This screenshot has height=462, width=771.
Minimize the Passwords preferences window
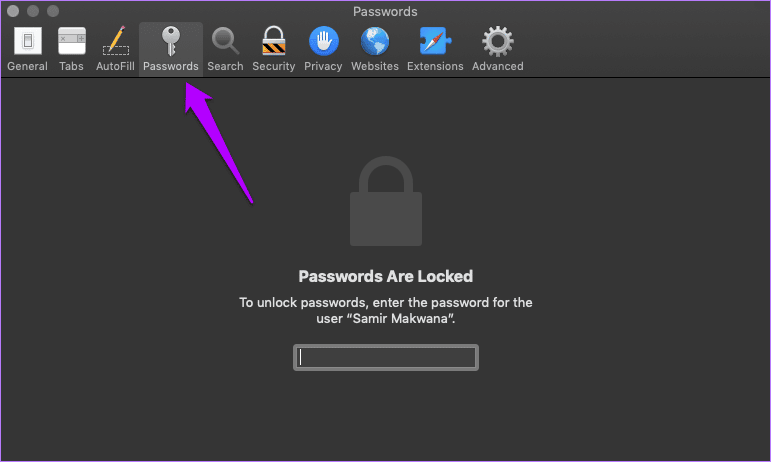tap(31, 11)
